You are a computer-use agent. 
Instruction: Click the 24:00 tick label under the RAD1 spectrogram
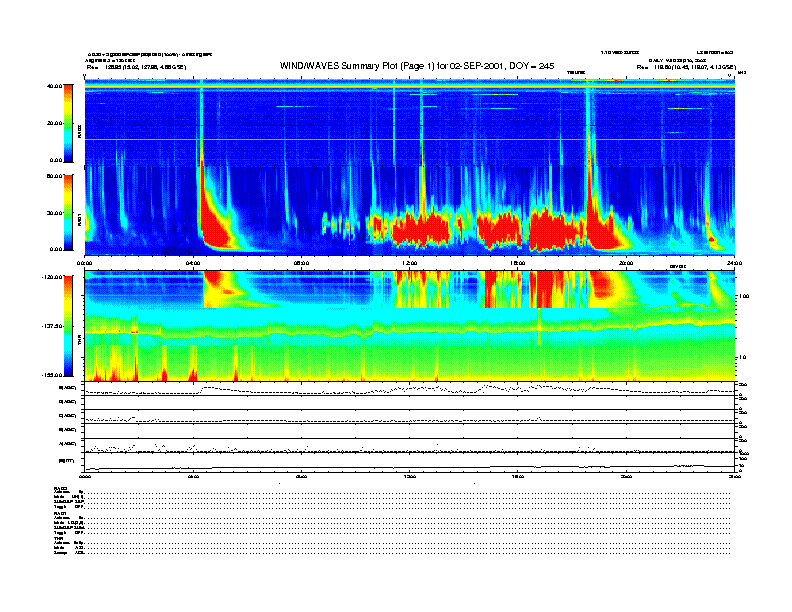coord(734,263)
